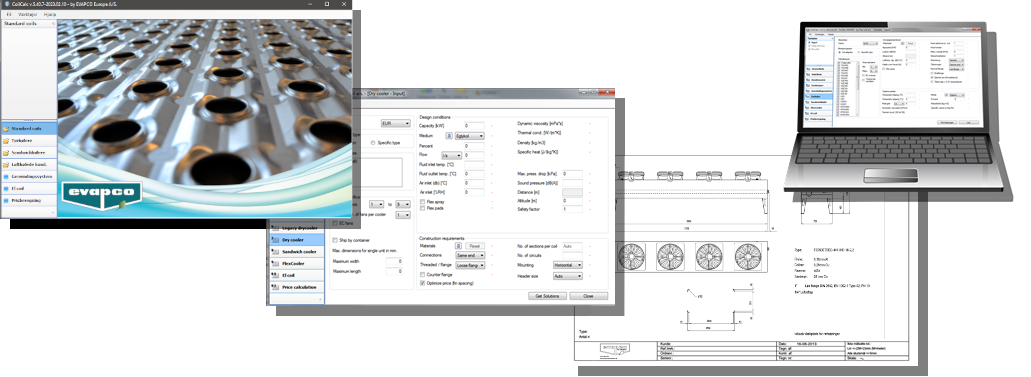The height and width of the screenshot is (377, 1031).
Task: Open the Hjælp menu
Action: tap(50, 13)
